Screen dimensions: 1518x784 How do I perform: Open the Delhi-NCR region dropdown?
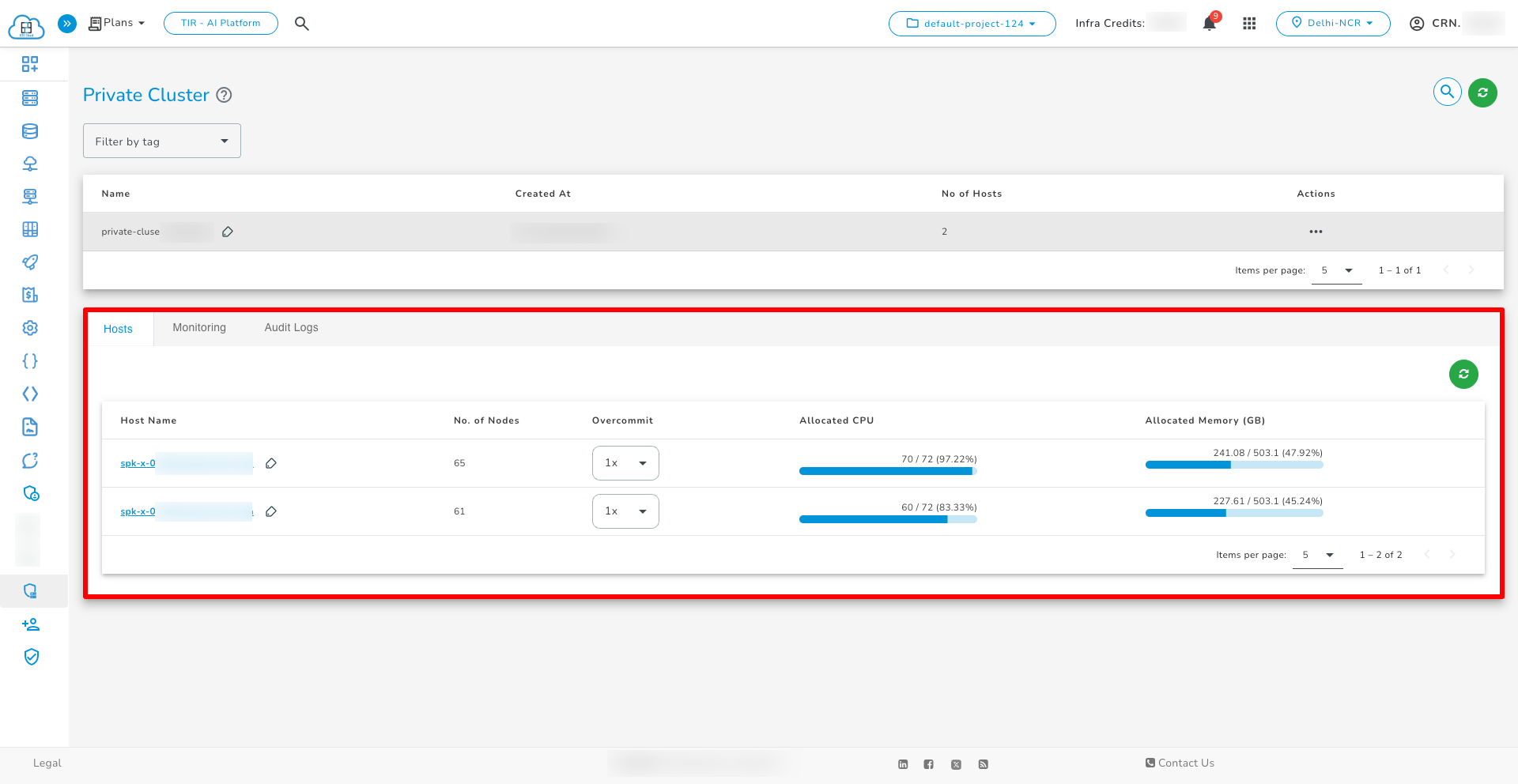click(x=1333, y=24)
